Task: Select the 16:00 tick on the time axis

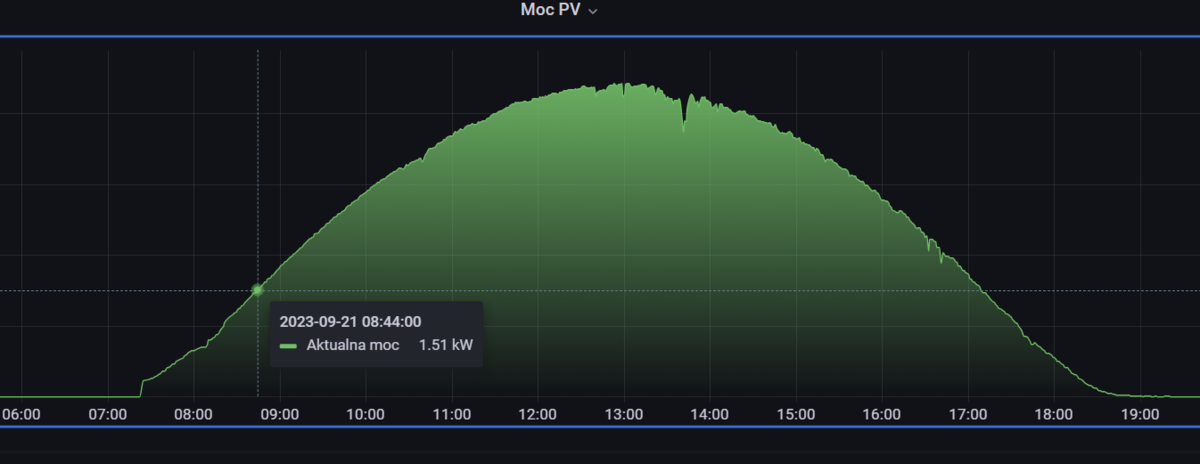Action: click(882, 414)
